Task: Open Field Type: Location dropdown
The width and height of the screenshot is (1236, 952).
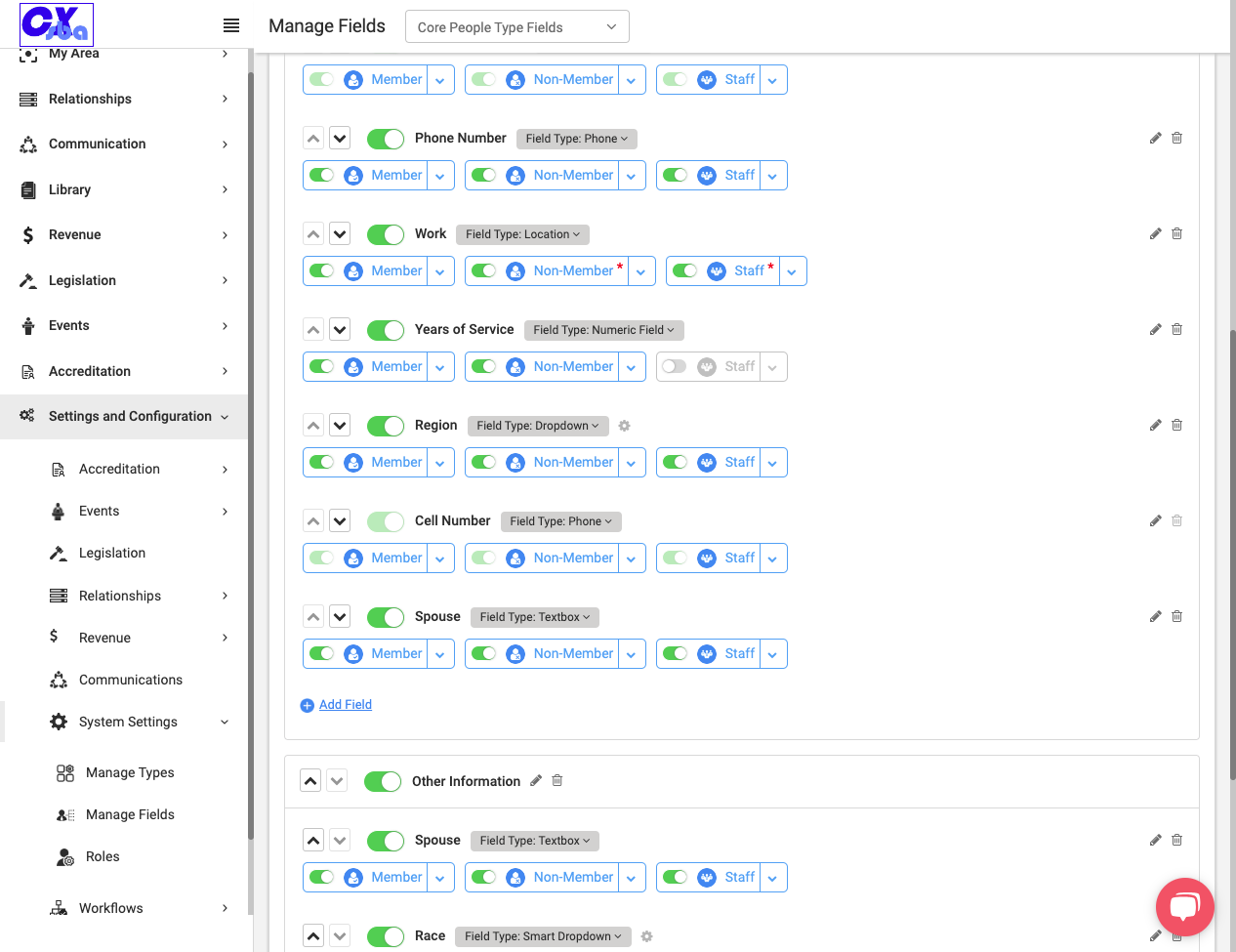Action: [522, 234]
